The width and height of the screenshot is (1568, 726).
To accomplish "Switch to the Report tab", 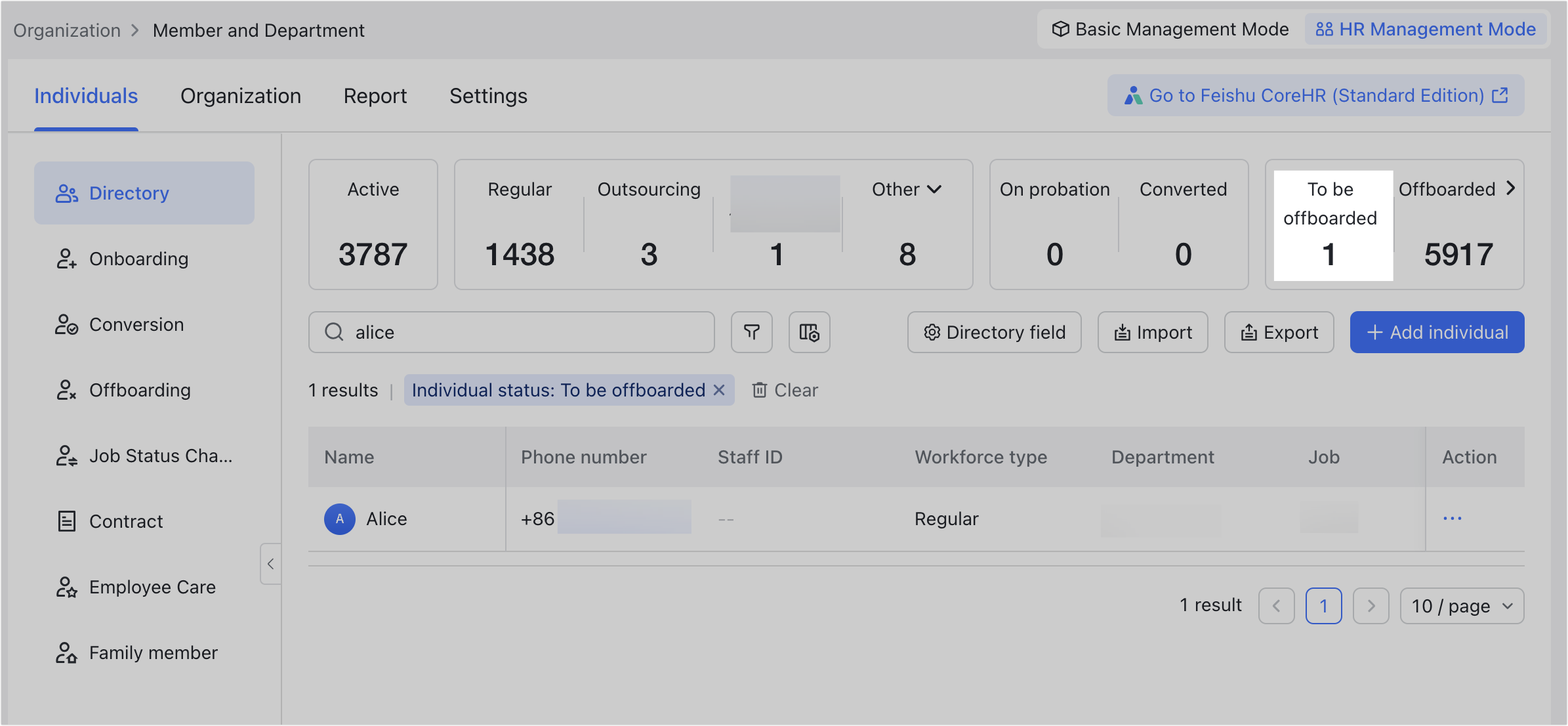I will tap(375, 96).
